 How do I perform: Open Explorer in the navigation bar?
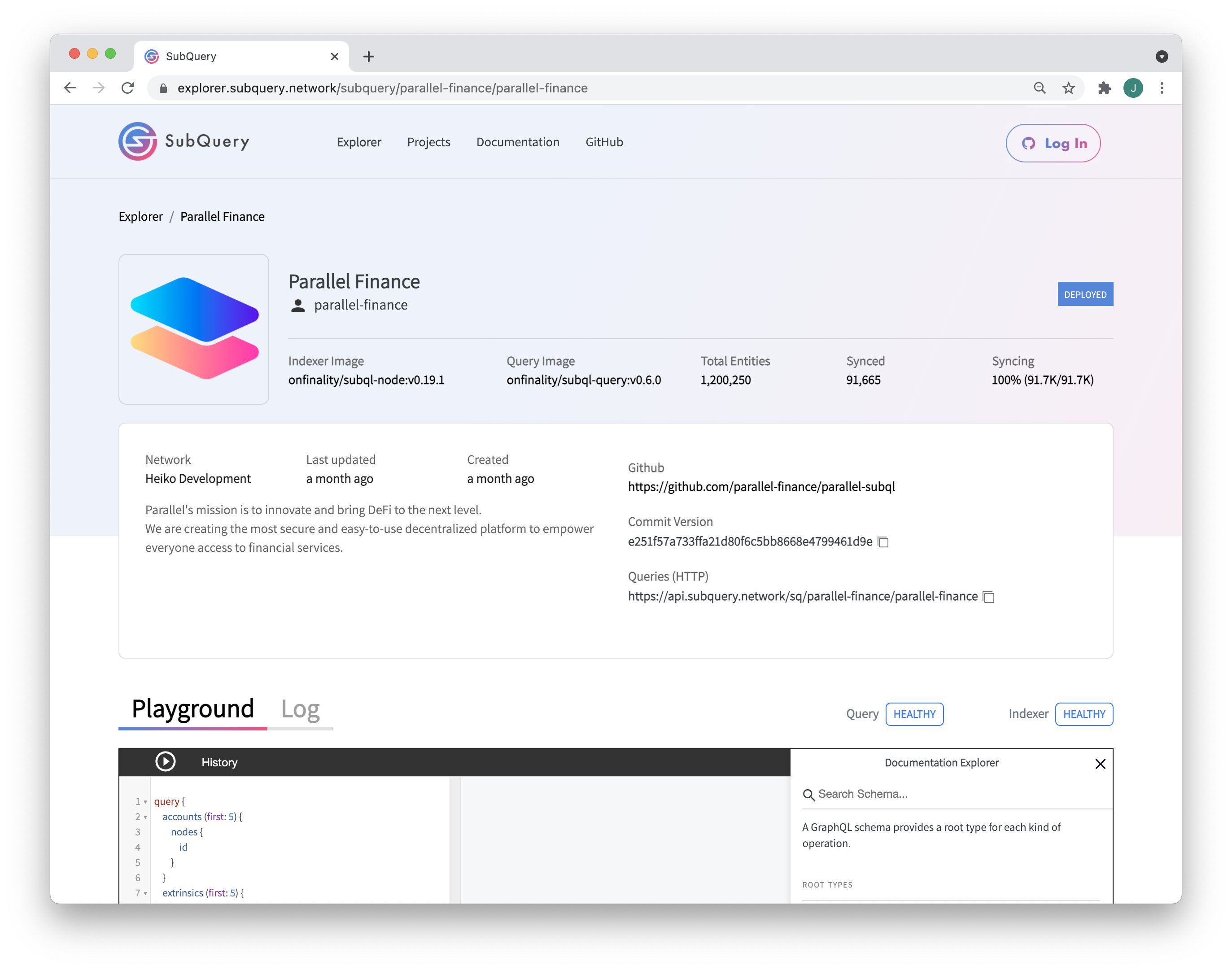click(359, 142)
